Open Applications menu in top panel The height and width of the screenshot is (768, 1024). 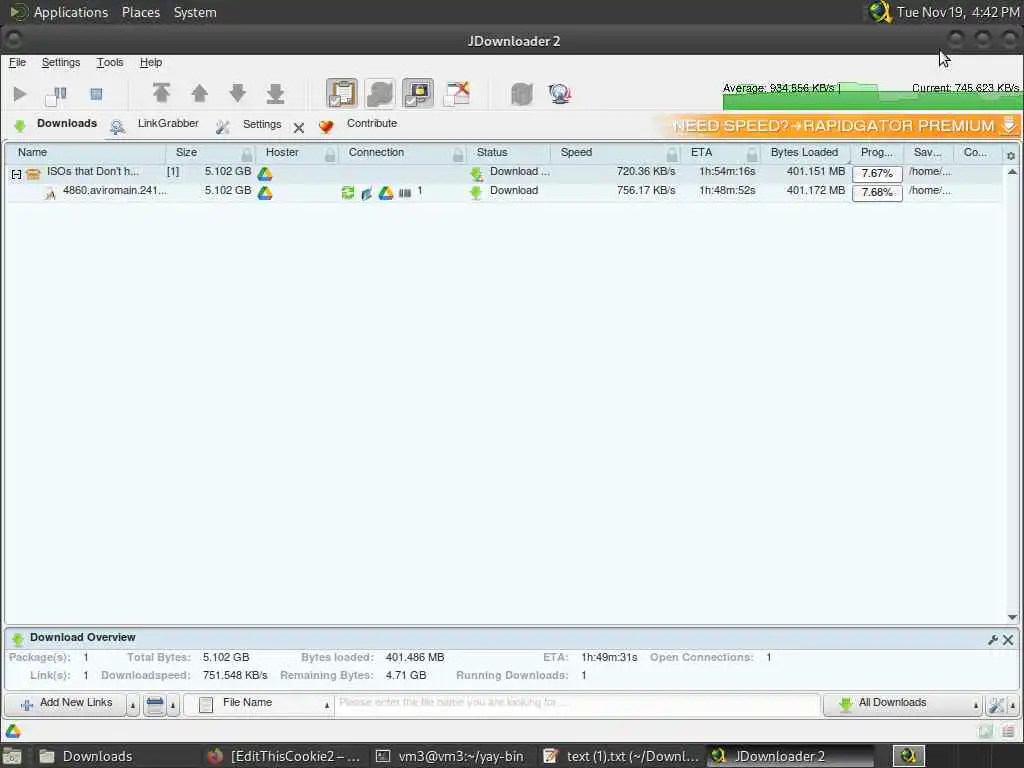click(x=71, y=12)
